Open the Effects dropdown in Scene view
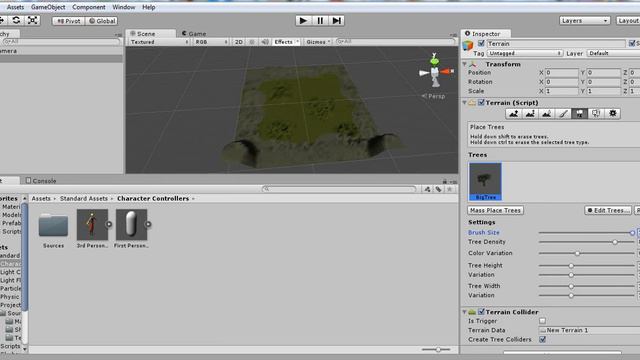The height and width of the screenshot is (360, 640). coord(287,42)
